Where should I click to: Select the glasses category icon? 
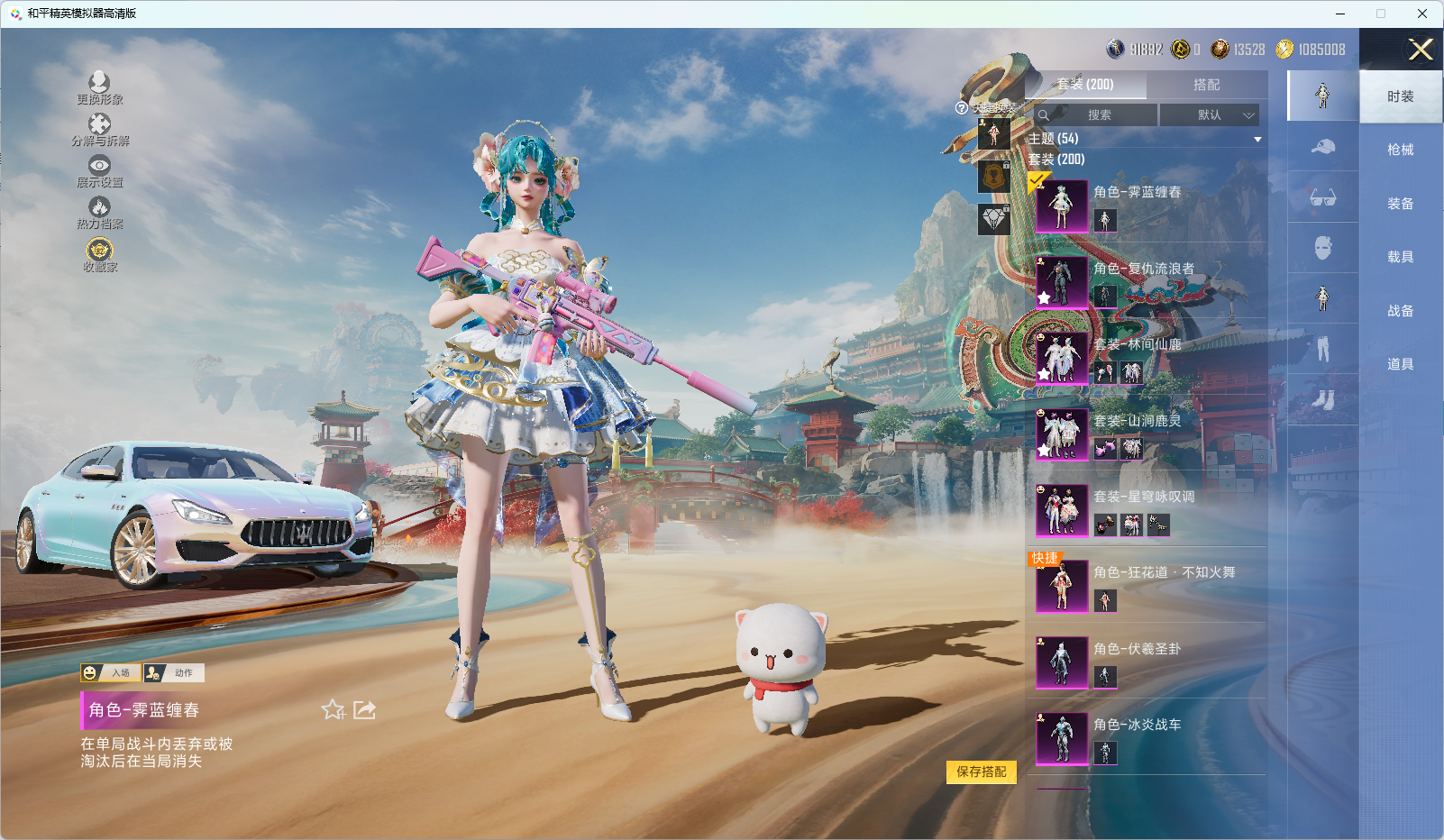1322,197
